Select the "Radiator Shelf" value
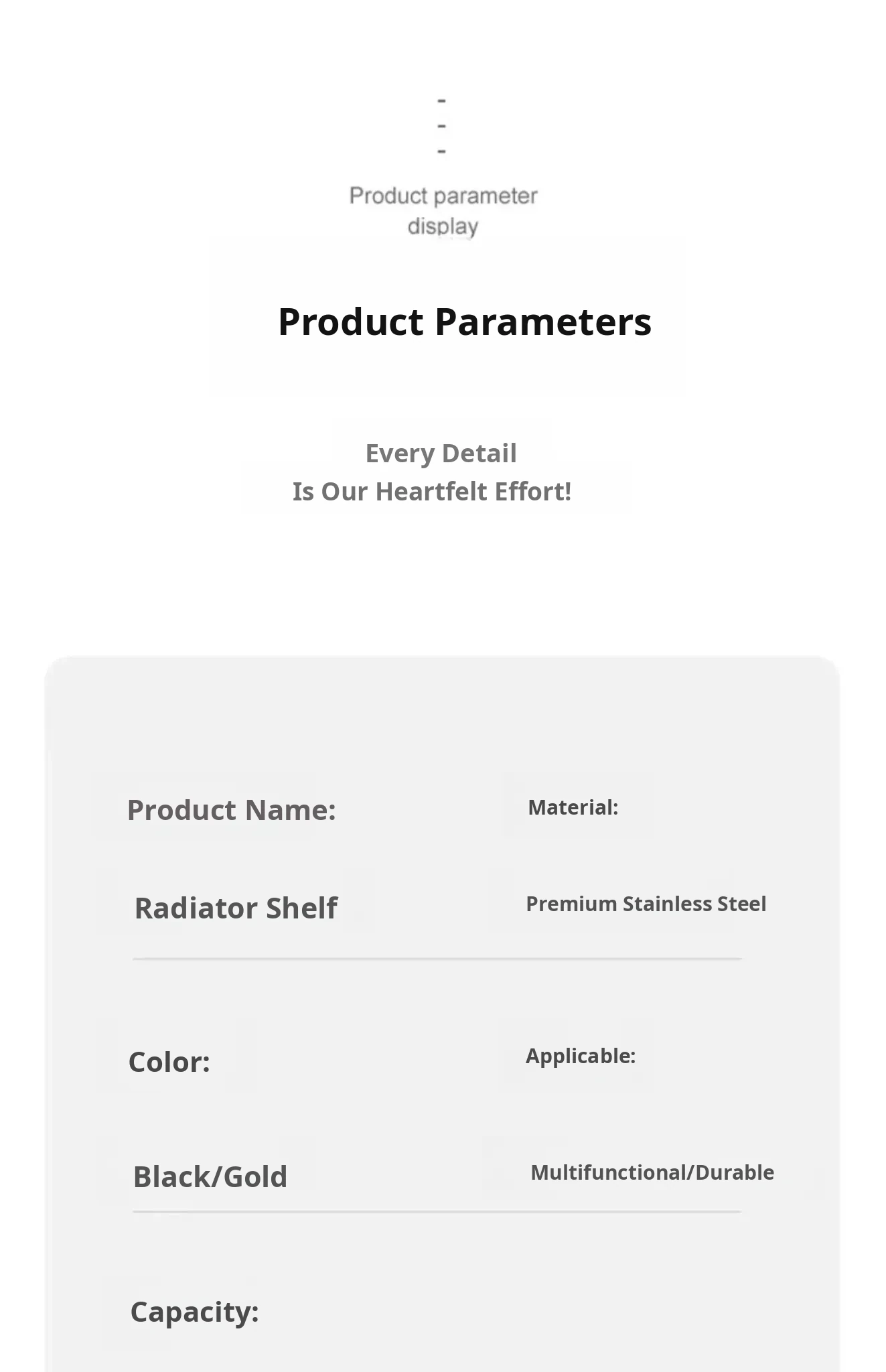The image size is (886, 1372). pos(236,908)
